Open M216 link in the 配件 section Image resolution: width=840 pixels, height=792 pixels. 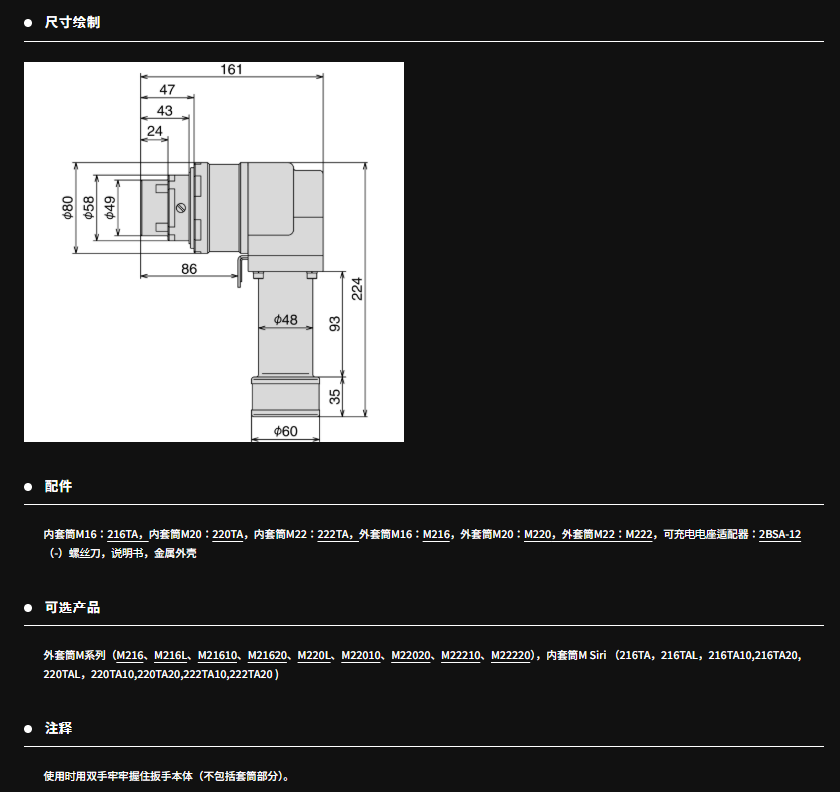pos(436,535)
